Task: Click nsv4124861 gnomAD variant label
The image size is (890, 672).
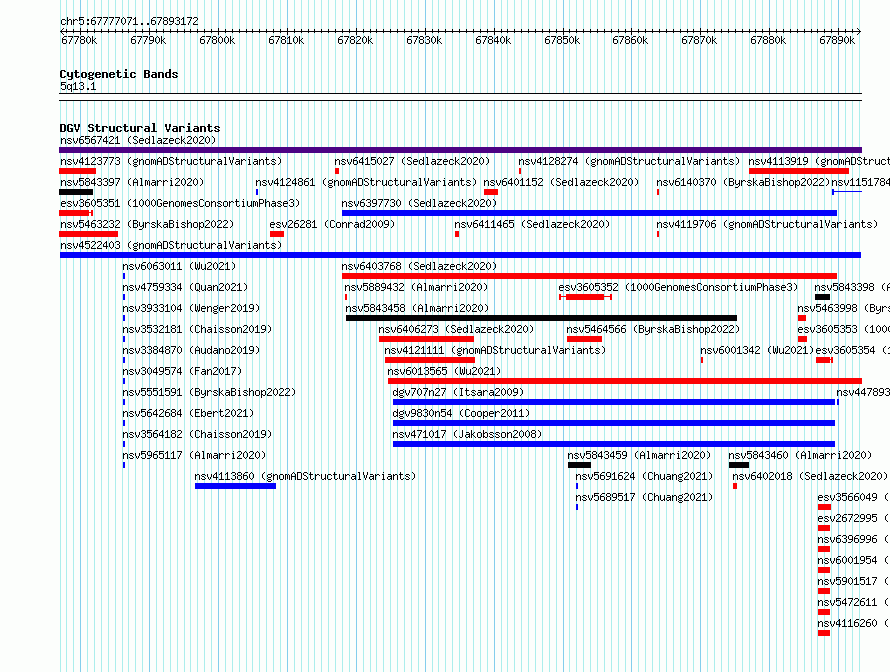Action: pyautogui.click(x=366, y=182)
